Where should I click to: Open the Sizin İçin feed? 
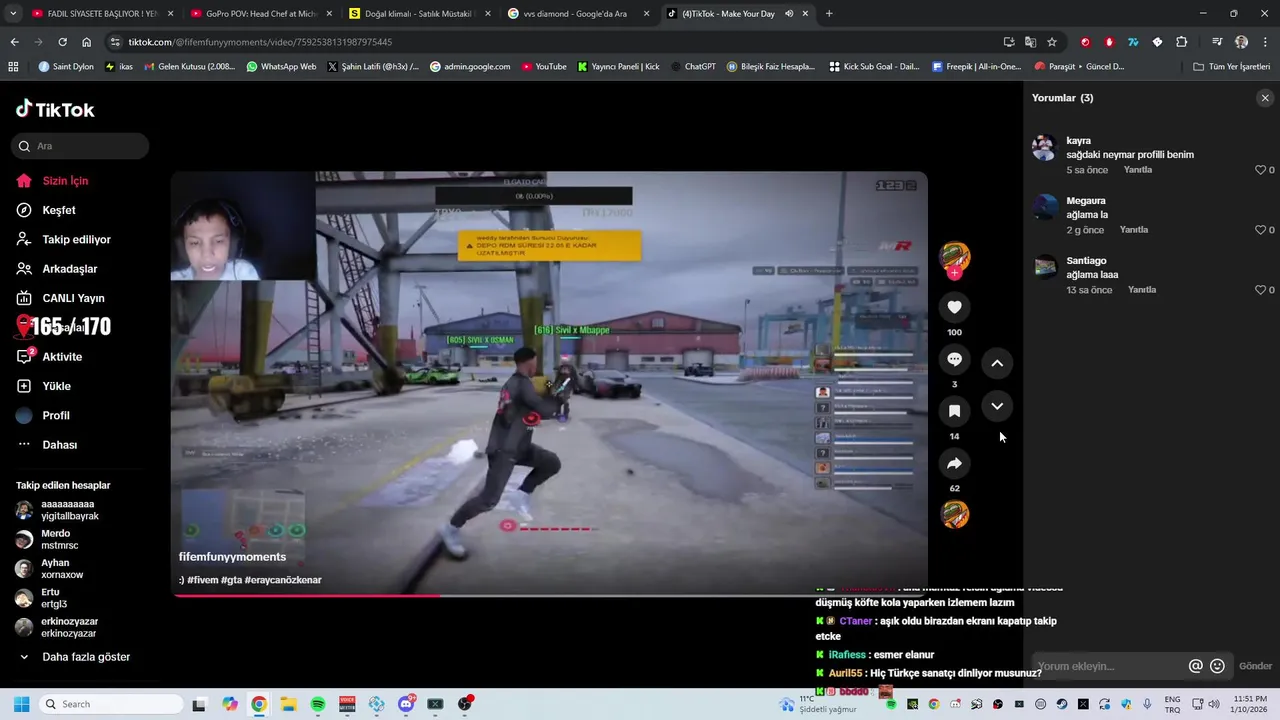(x=65, y=181)
